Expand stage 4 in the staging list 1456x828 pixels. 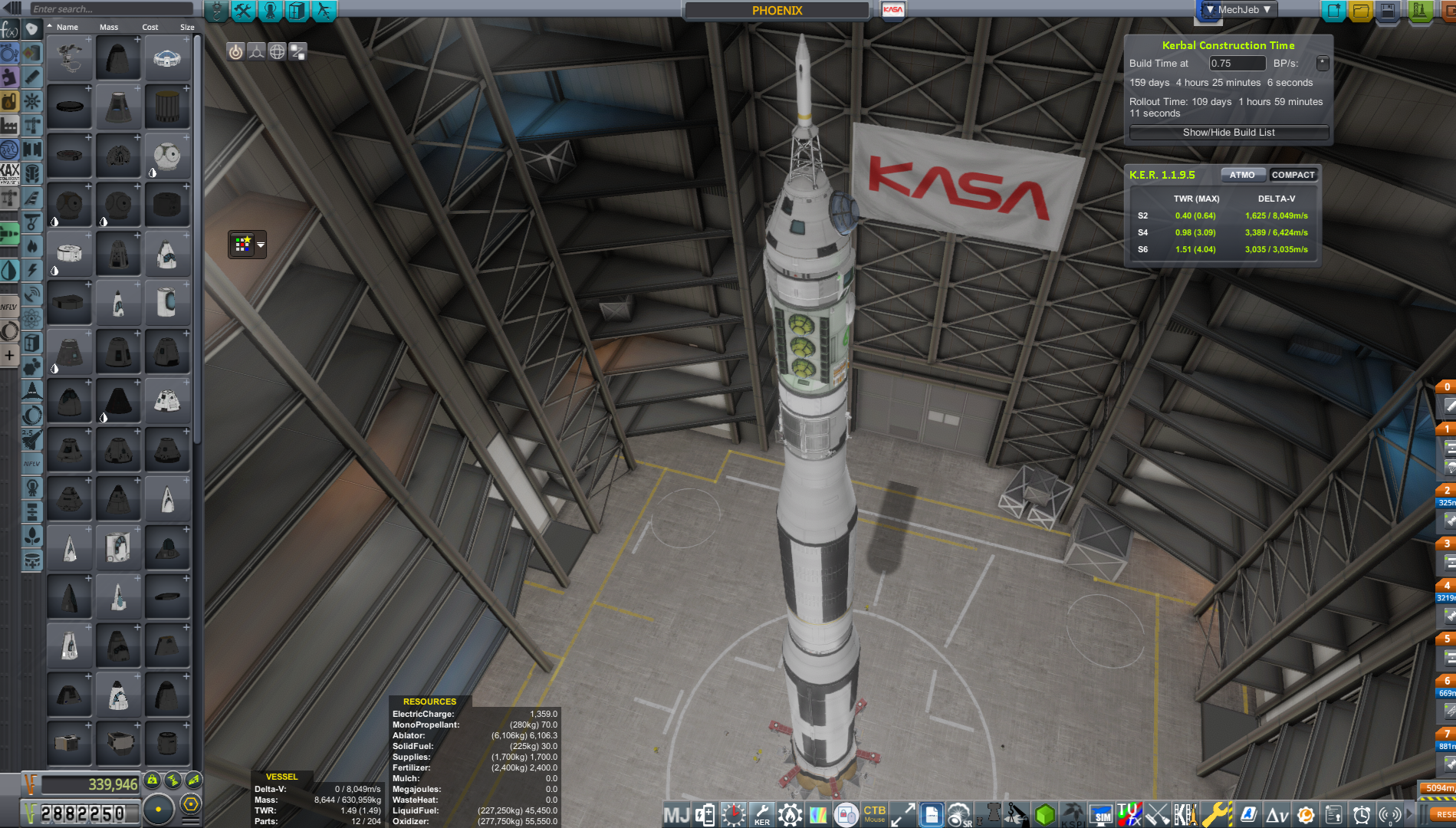click(1447, 586)
